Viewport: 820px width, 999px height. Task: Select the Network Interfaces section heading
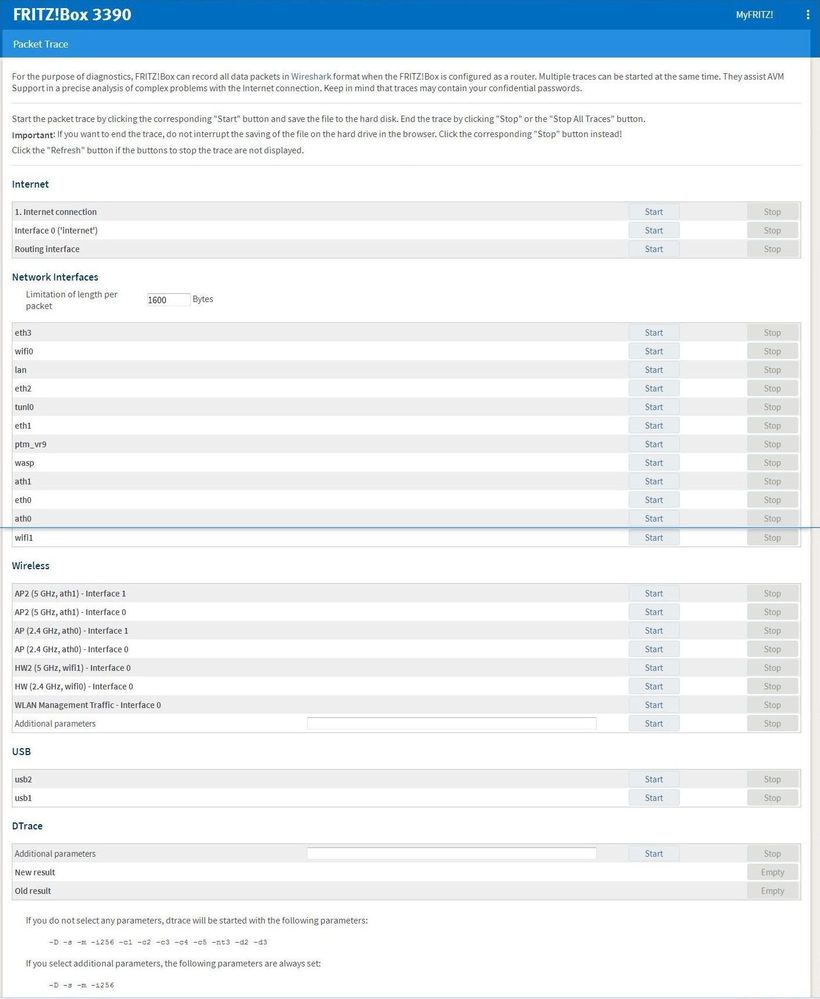[55, 277]
